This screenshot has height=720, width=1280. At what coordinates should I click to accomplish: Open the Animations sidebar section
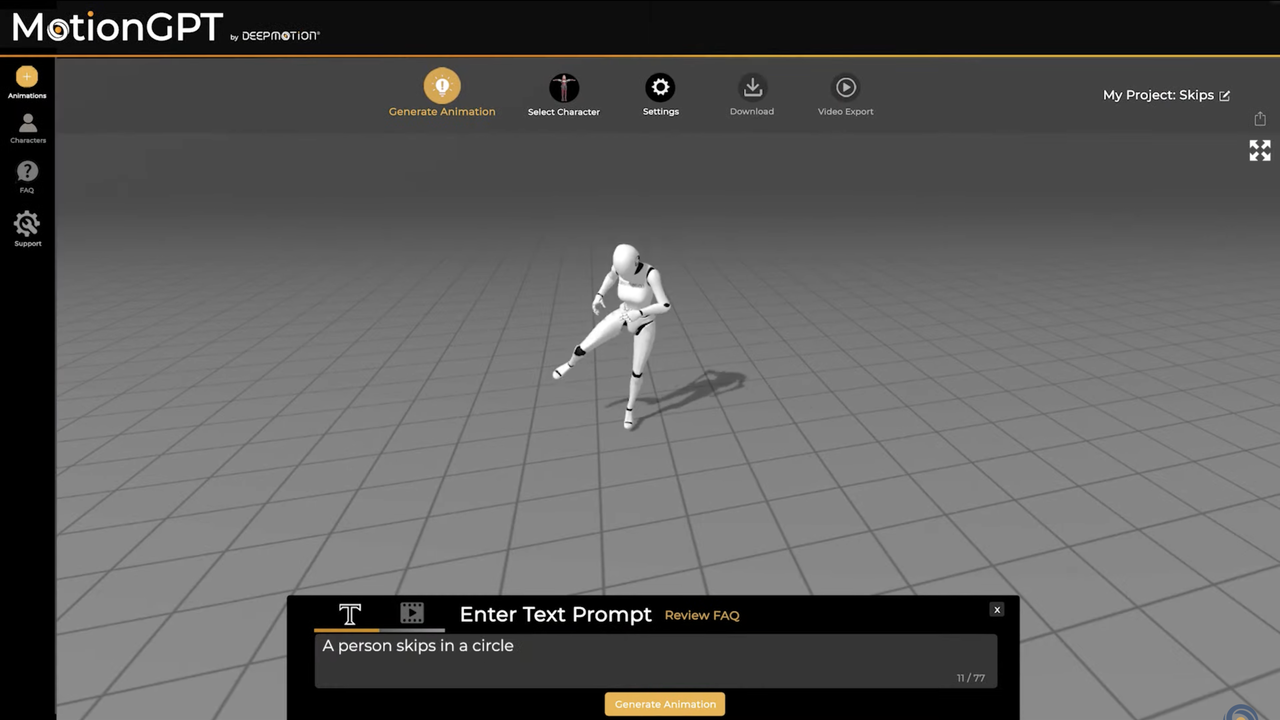(27, 82)
